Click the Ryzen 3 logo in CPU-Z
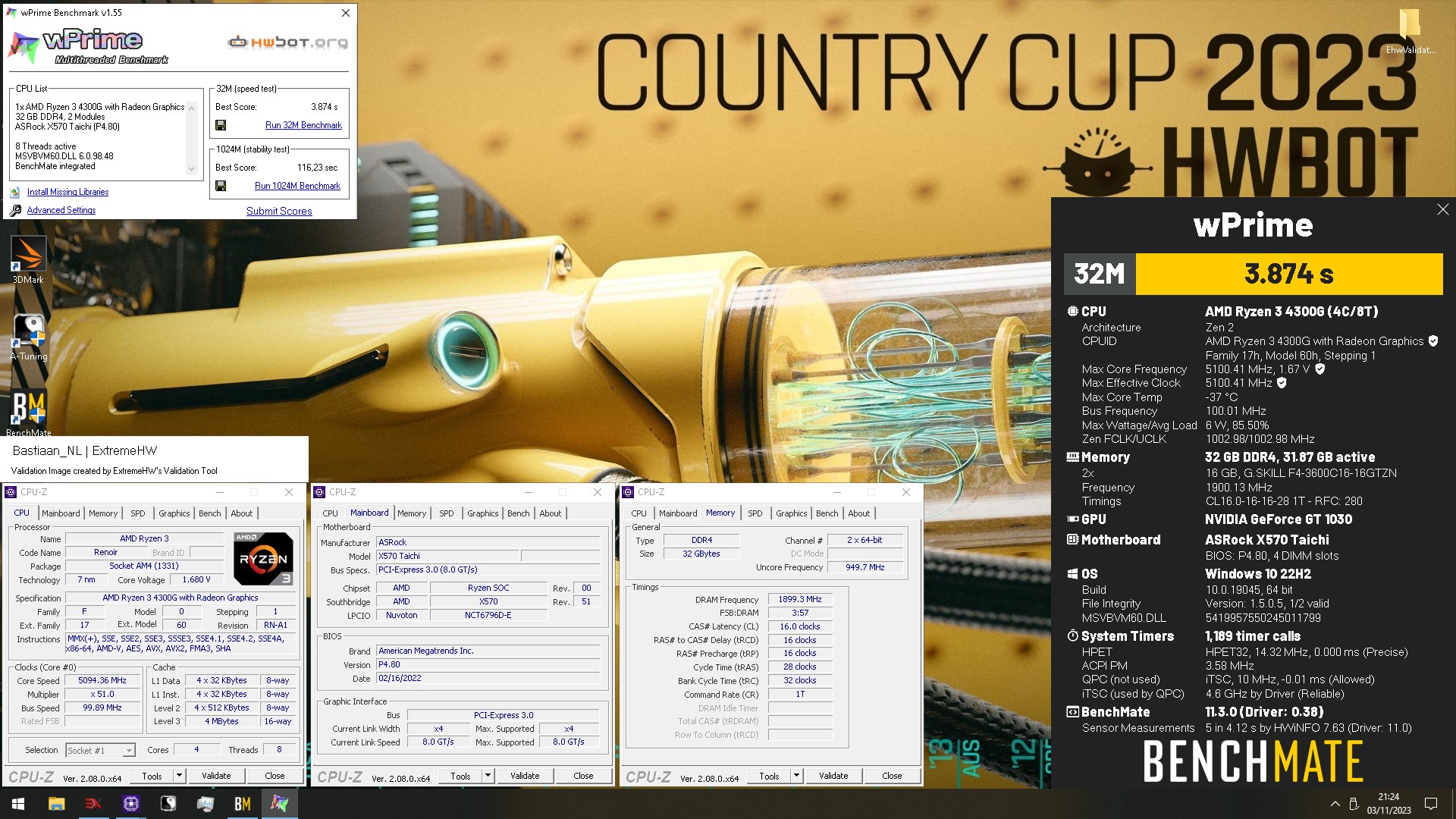This screenshot has width=1456, height=819. 263,559
